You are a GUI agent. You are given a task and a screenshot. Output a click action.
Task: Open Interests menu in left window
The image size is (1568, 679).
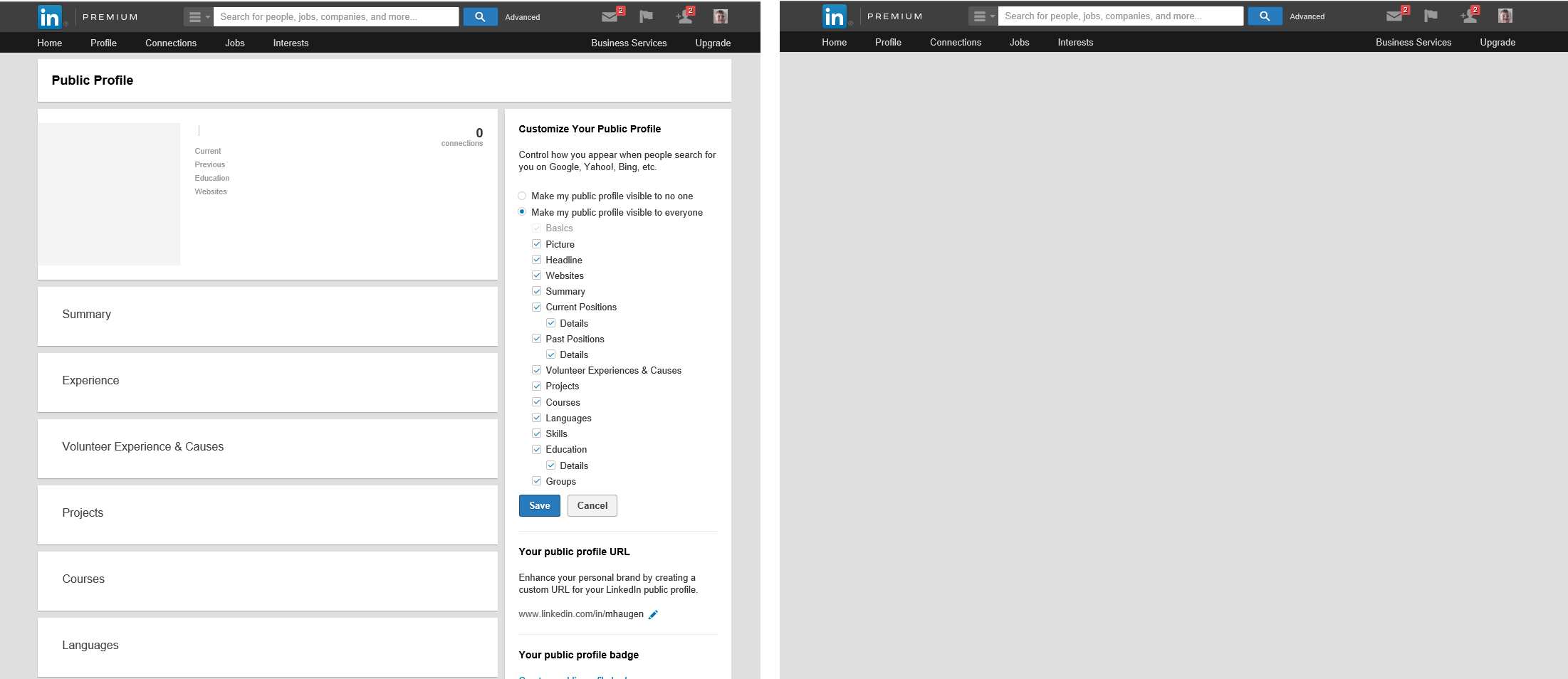pyautogui.click(x=291, y=43)
